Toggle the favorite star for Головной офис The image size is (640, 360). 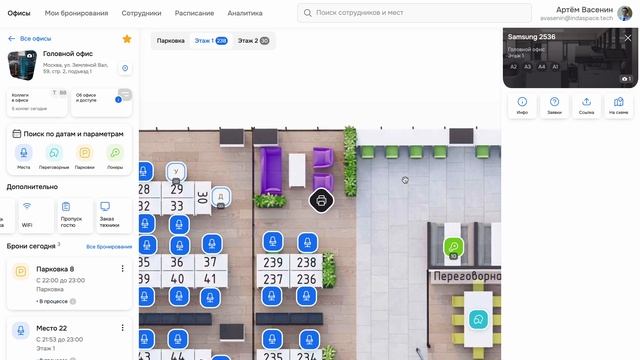pyautogui.click(x=127, y=39)
